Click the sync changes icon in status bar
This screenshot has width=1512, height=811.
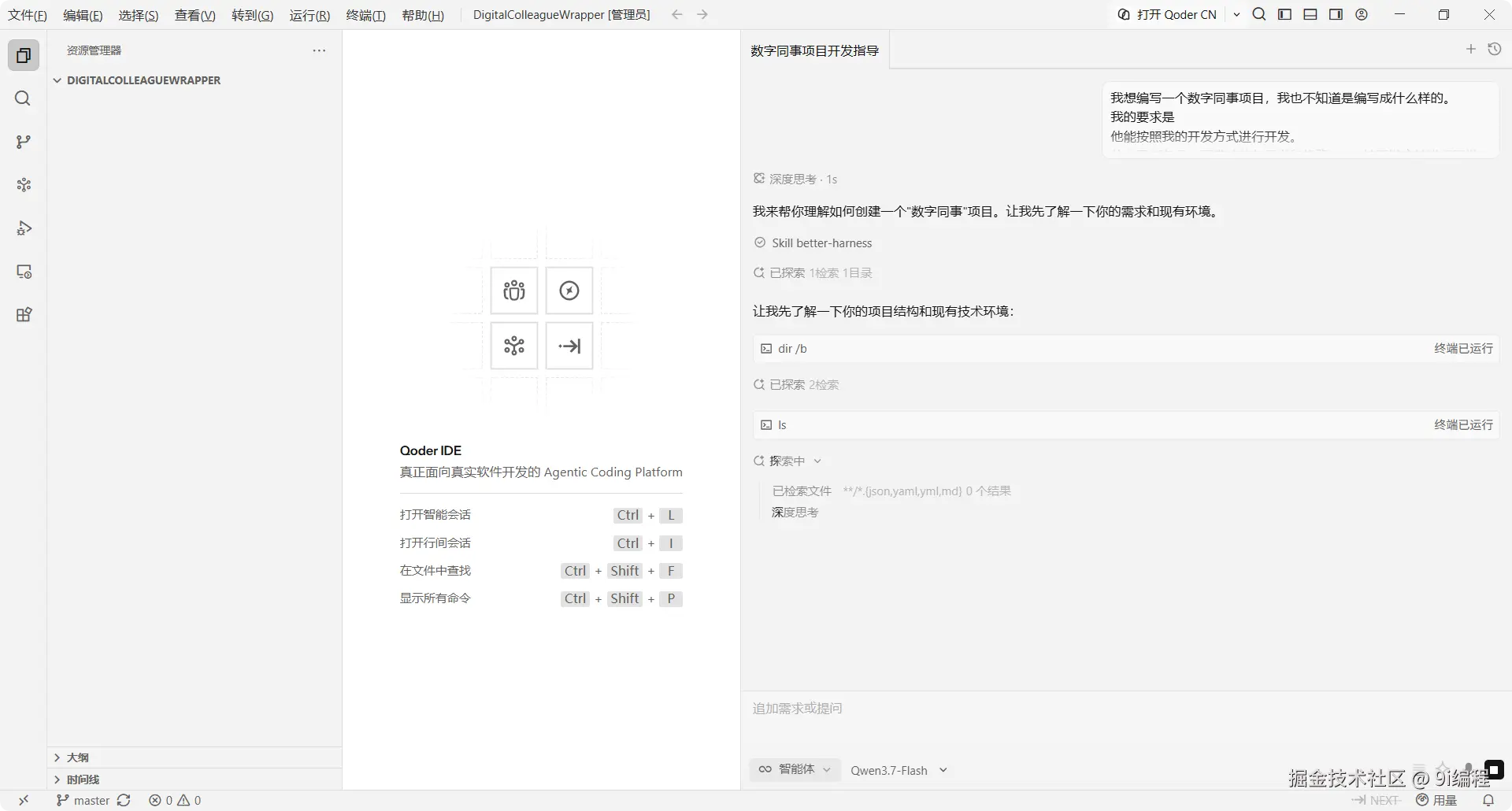[124, 800]
